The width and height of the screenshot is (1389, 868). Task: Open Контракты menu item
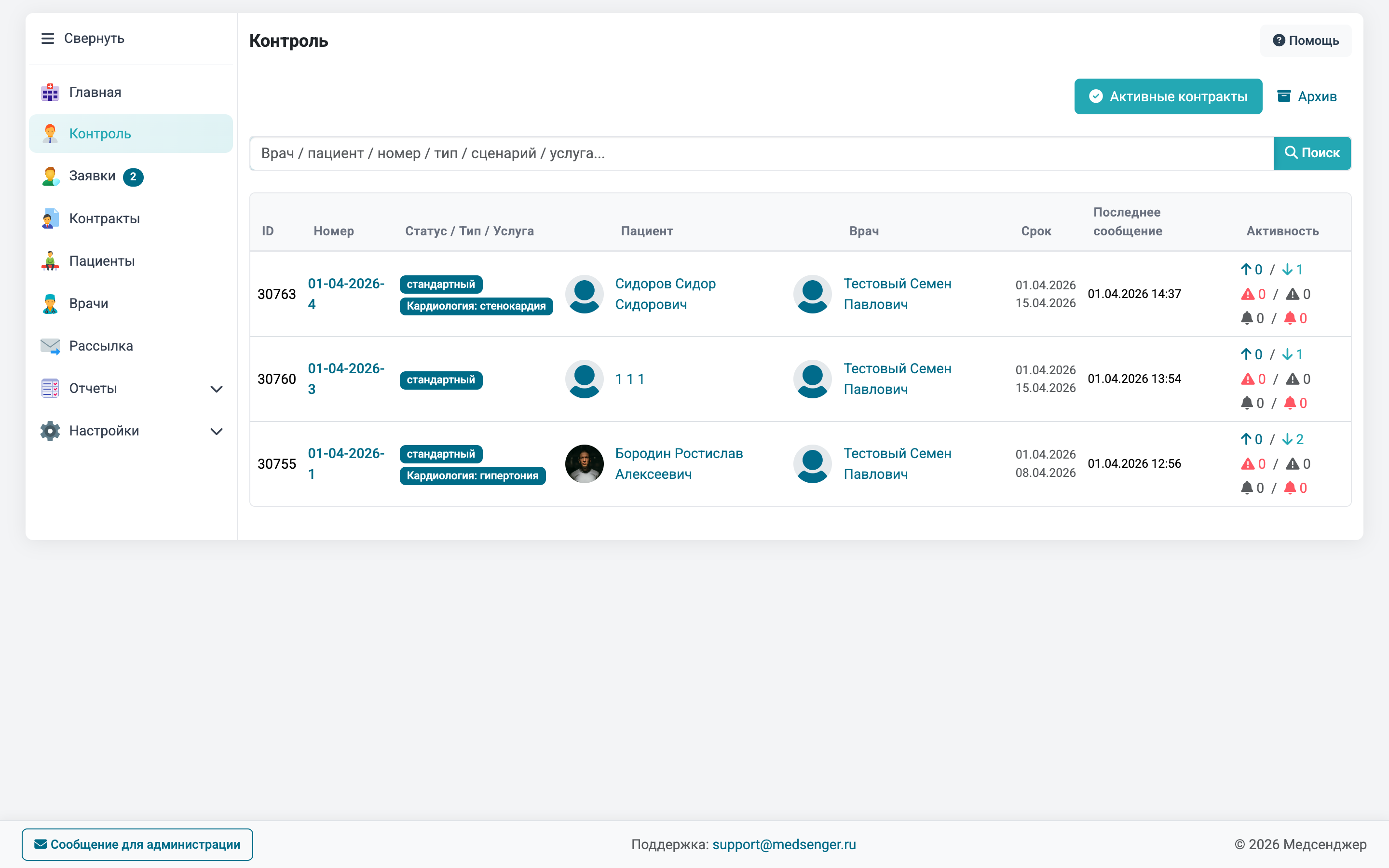click(x=131, y=219)
